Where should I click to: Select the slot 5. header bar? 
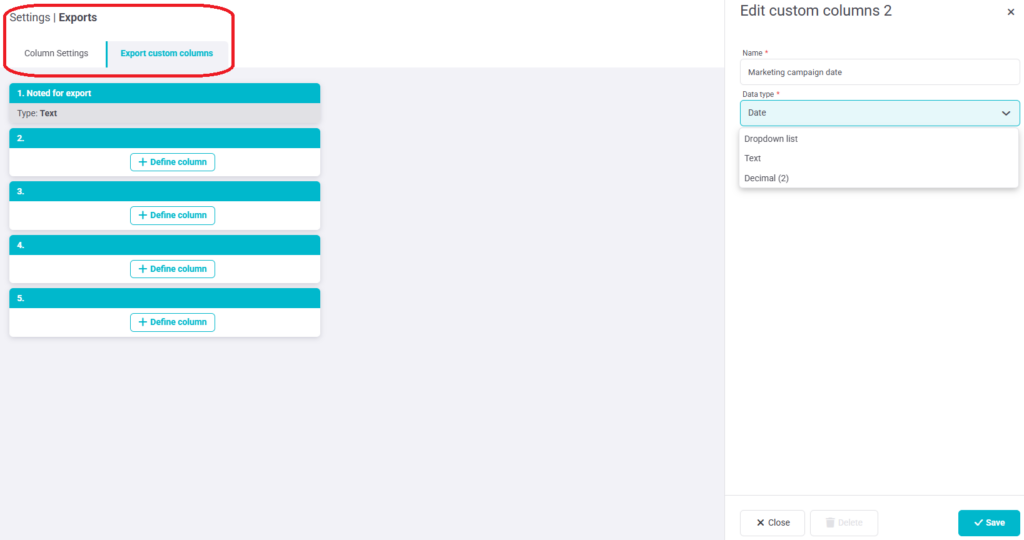(x=165, y=298)
